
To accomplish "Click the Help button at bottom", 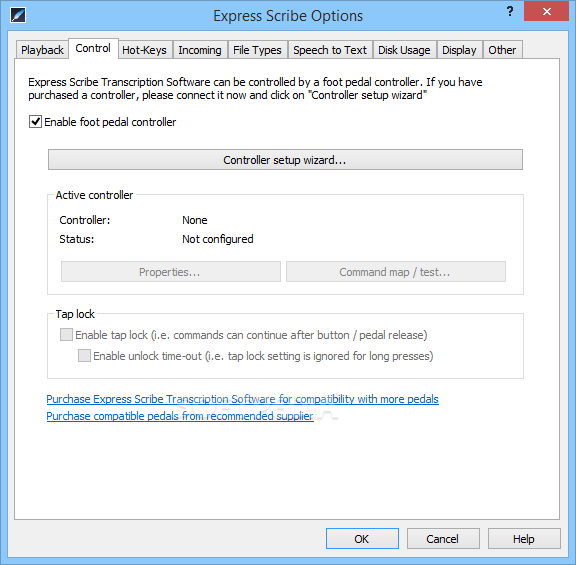I will pos(524,539).
